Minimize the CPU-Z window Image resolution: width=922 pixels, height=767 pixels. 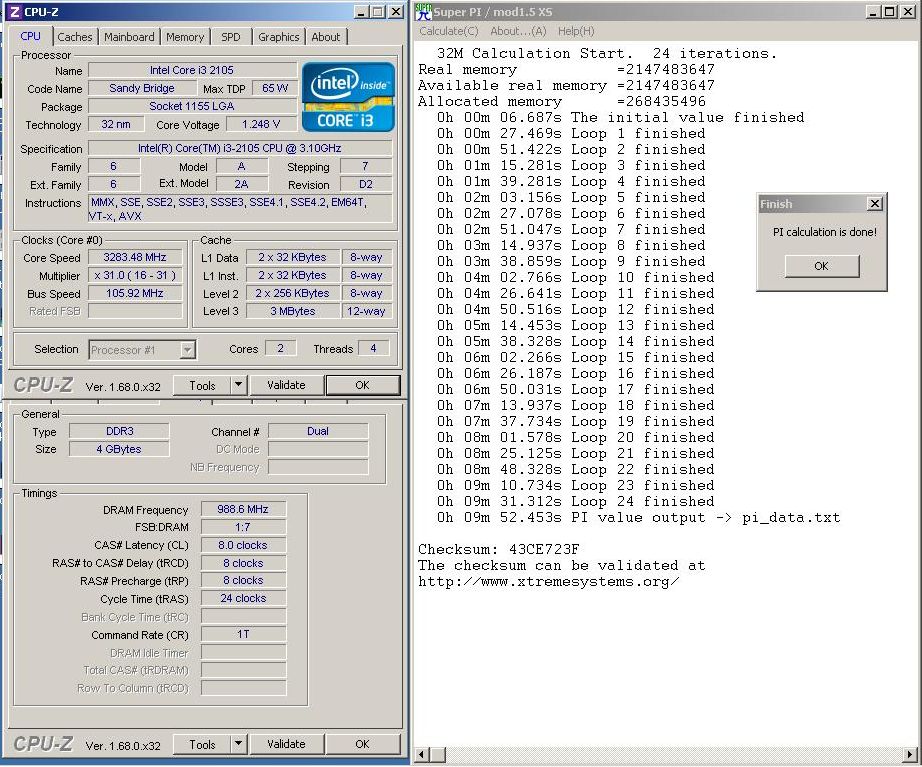[x=361, y=12]
